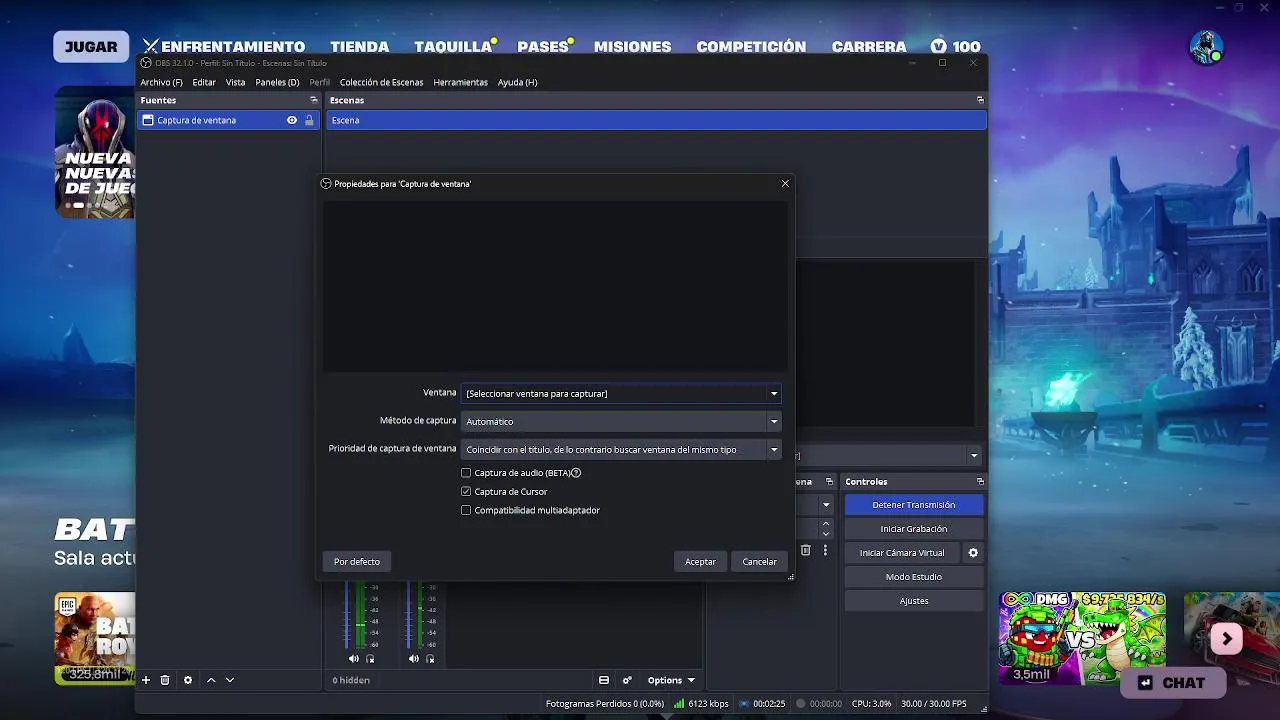
Task: Add a new source with the plus icon
Action: pyautogui.click(x=146, y=680)
